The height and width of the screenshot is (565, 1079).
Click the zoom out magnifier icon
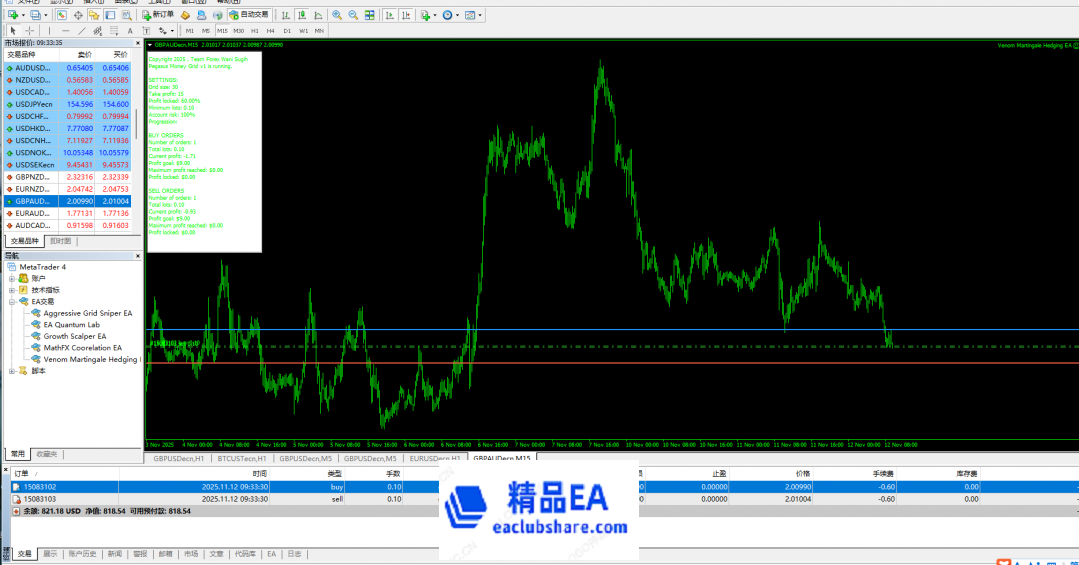tap(352, 15)
